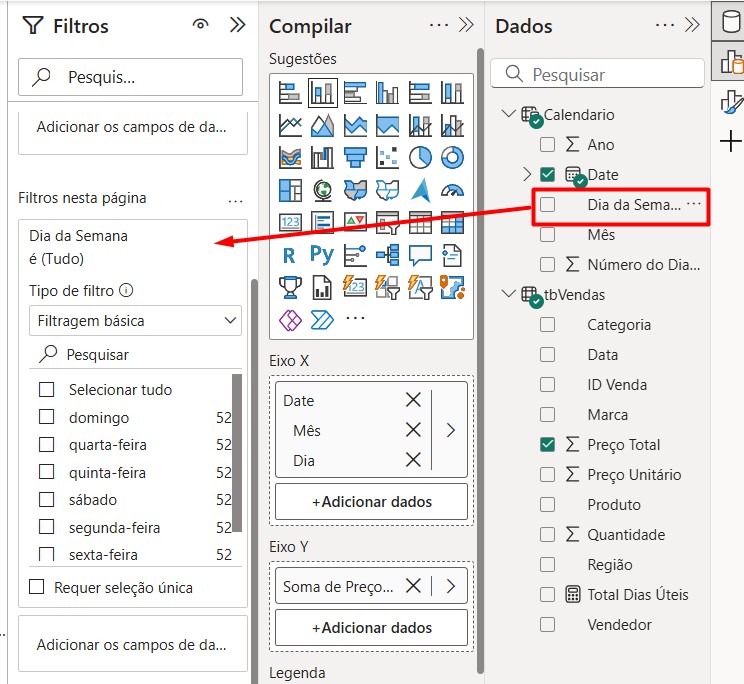Screen dimensions: 744x684
Task: Tick the sábado filter option
Action: tap(46, 499)
